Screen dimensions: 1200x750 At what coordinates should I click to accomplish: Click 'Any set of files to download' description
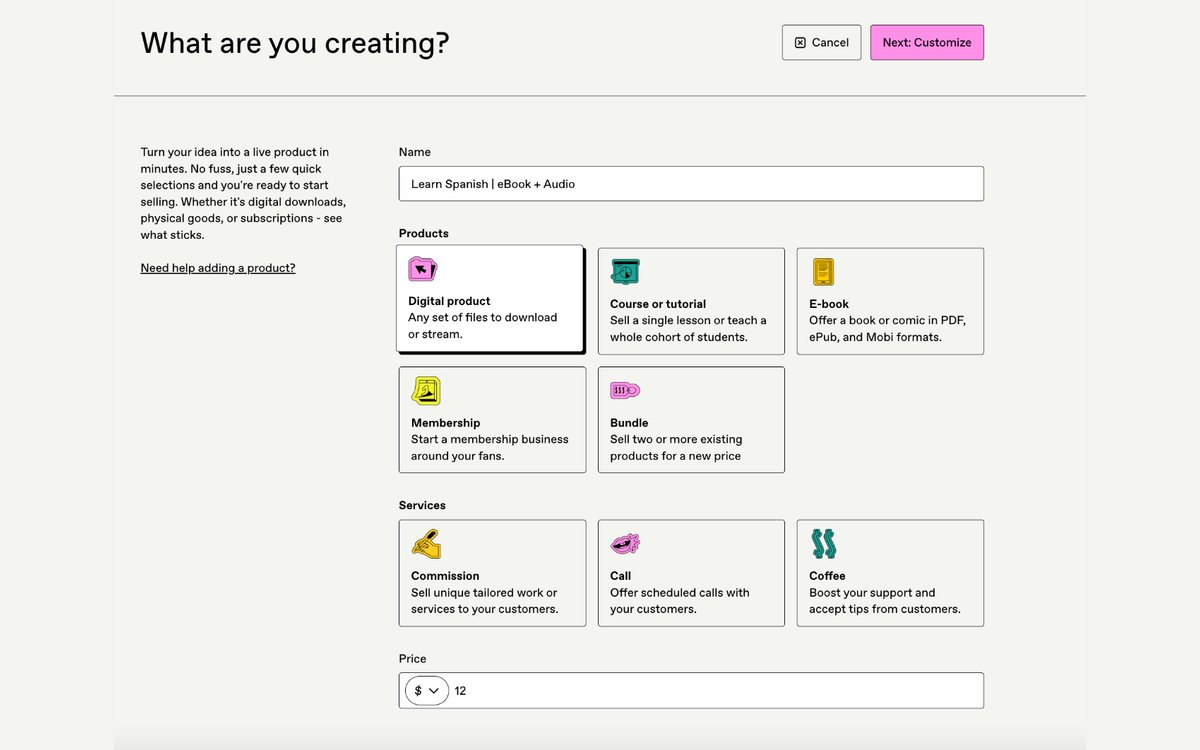[483, 326]
